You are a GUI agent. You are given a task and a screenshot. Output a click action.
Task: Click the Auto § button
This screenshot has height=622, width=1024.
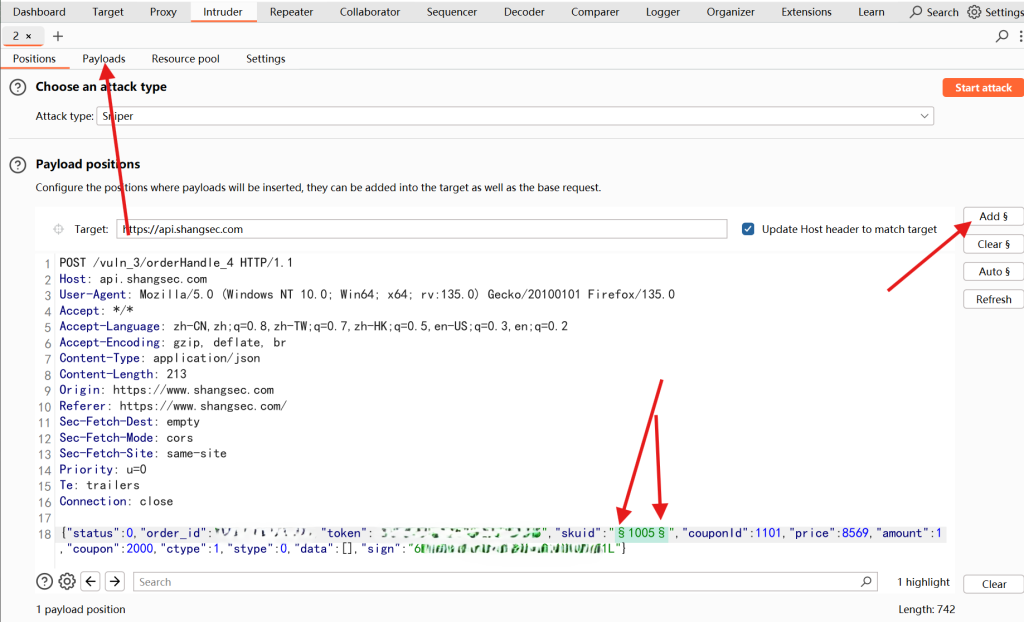coord(993,272)
